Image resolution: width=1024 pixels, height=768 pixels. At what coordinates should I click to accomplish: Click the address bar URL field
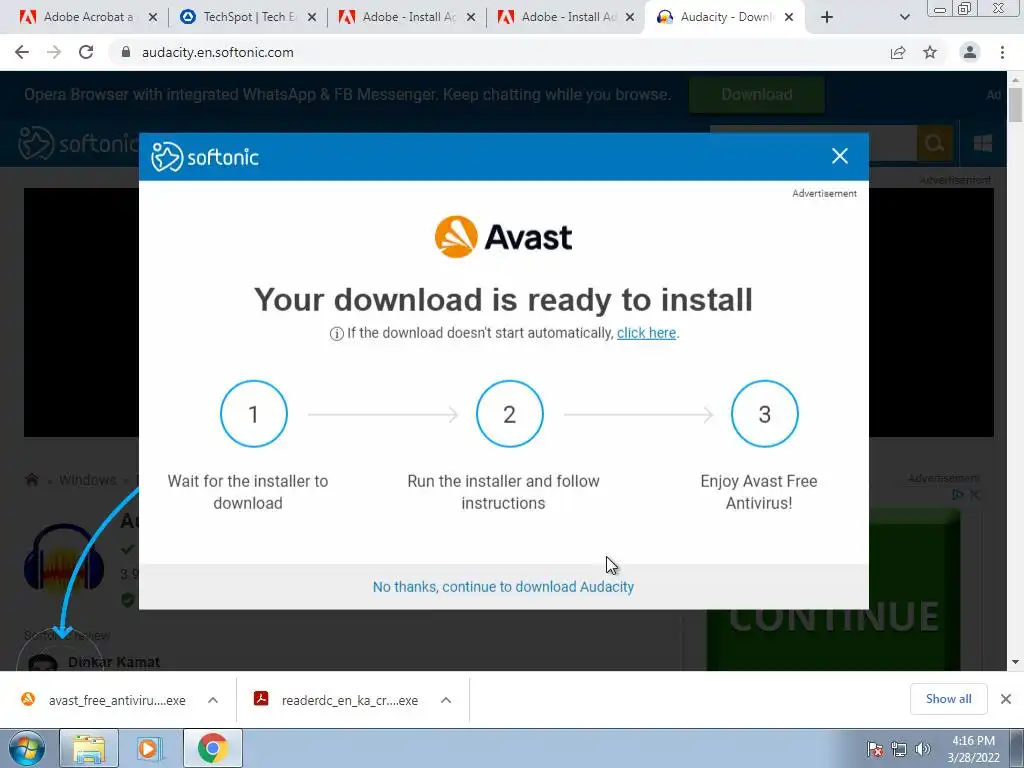(x=496, y=52)
